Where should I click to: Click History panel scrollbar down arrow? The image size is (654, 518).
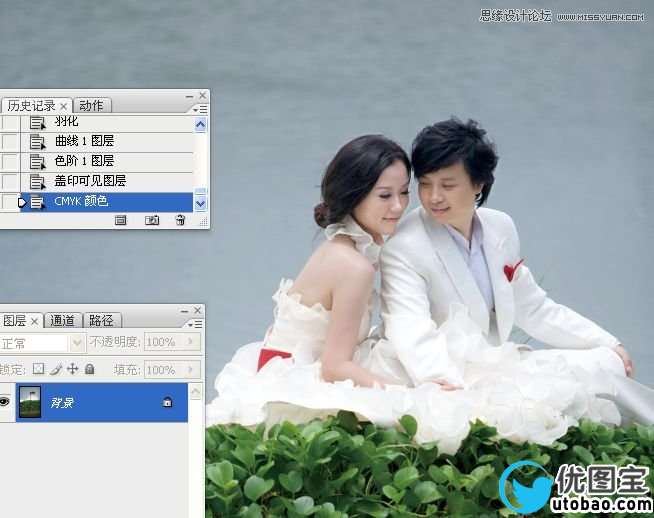tap(201, 204)
